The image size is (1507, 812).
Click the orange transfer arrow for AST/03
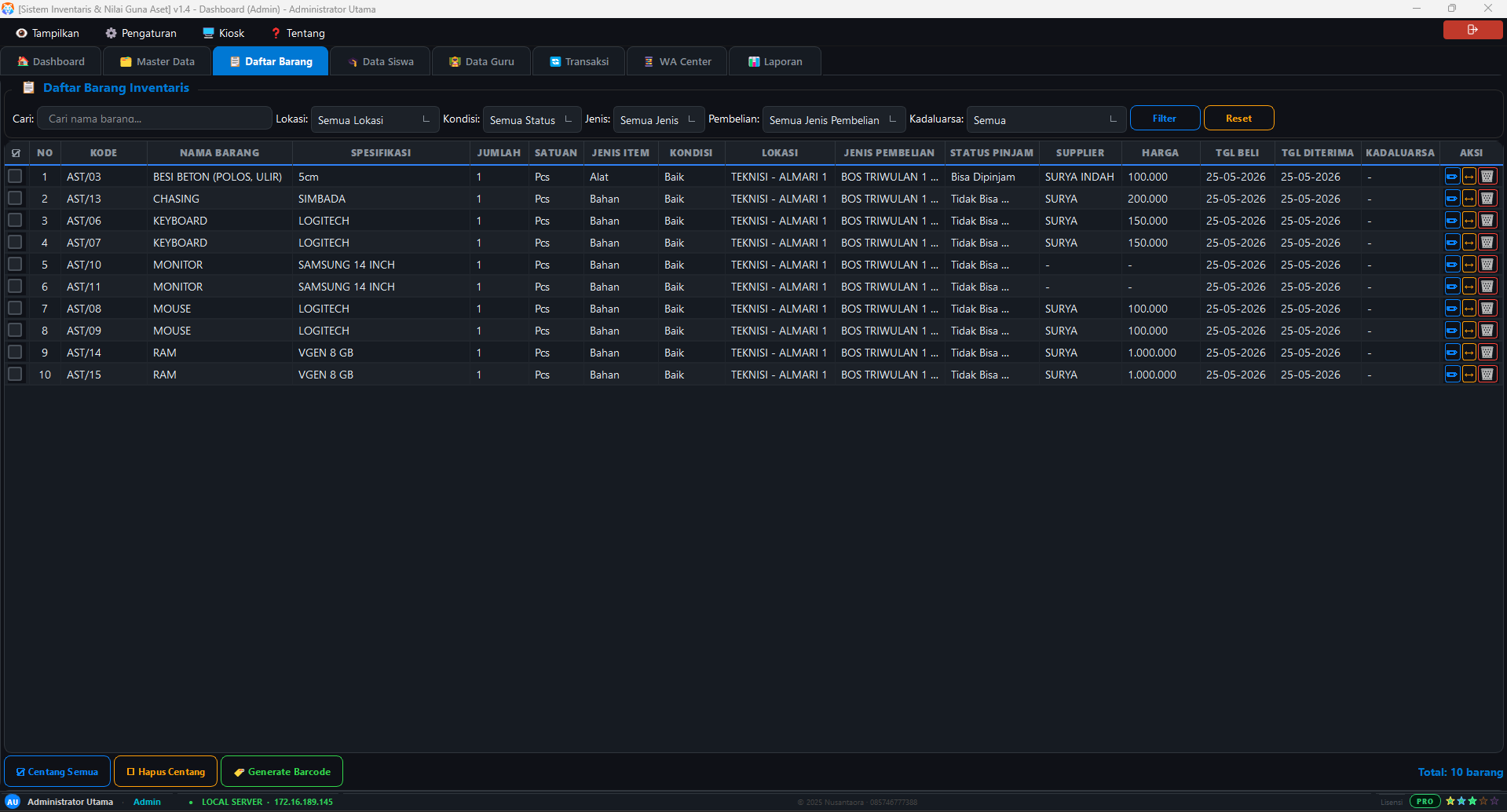tap(1469, 177)
